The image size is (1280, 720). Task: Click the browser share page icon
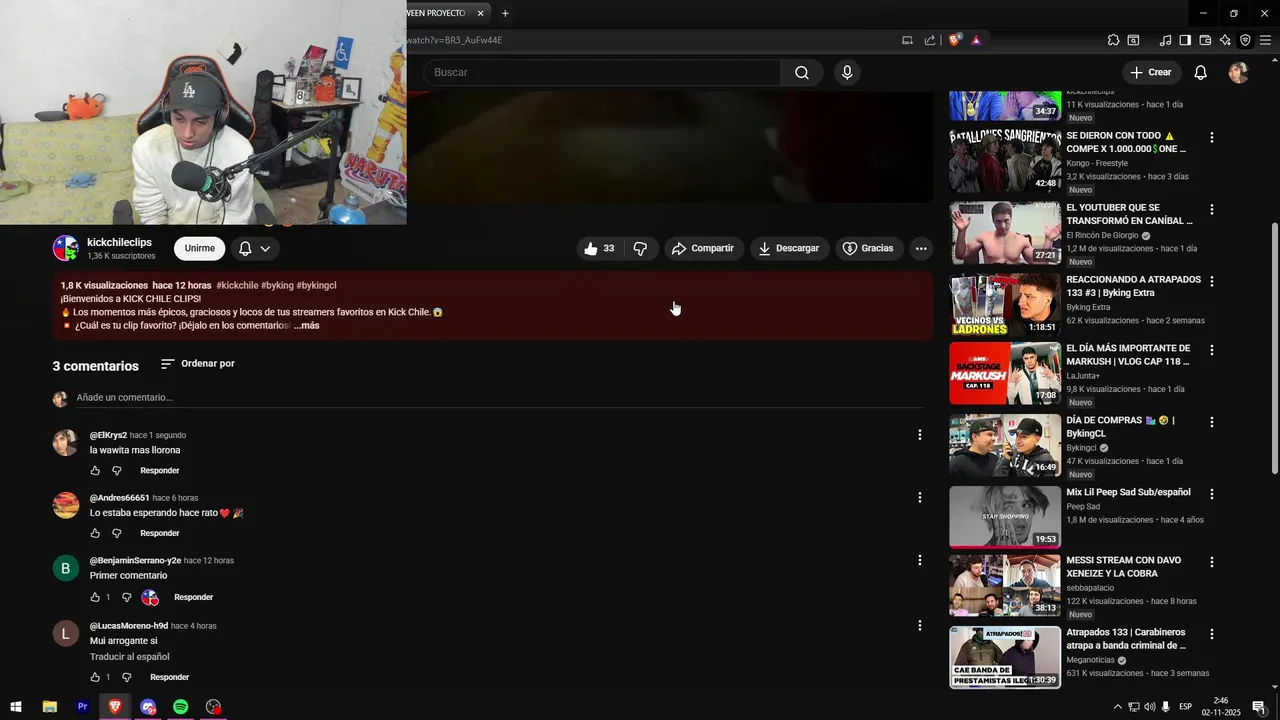[930, 40]
